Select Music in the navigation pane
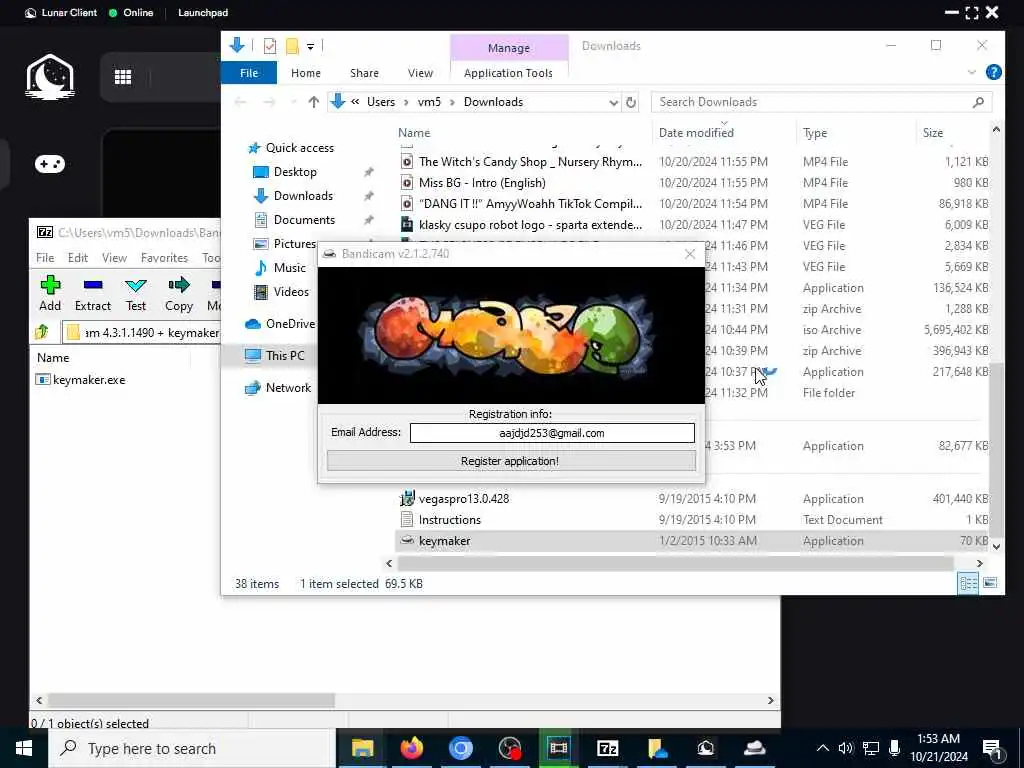This screenshot has width=1024, height=768. 289,268
